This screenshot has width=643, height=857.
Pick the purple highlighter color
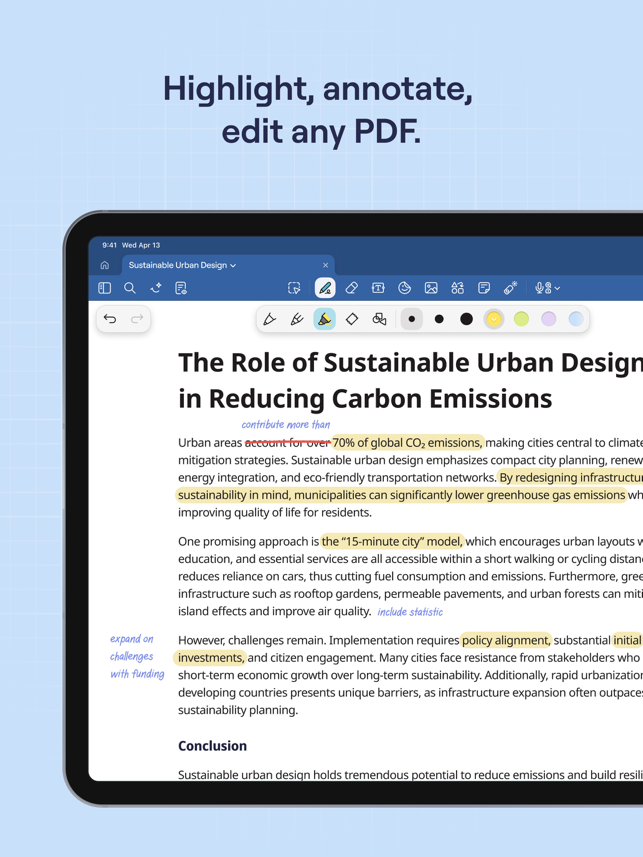click(548, 319)
